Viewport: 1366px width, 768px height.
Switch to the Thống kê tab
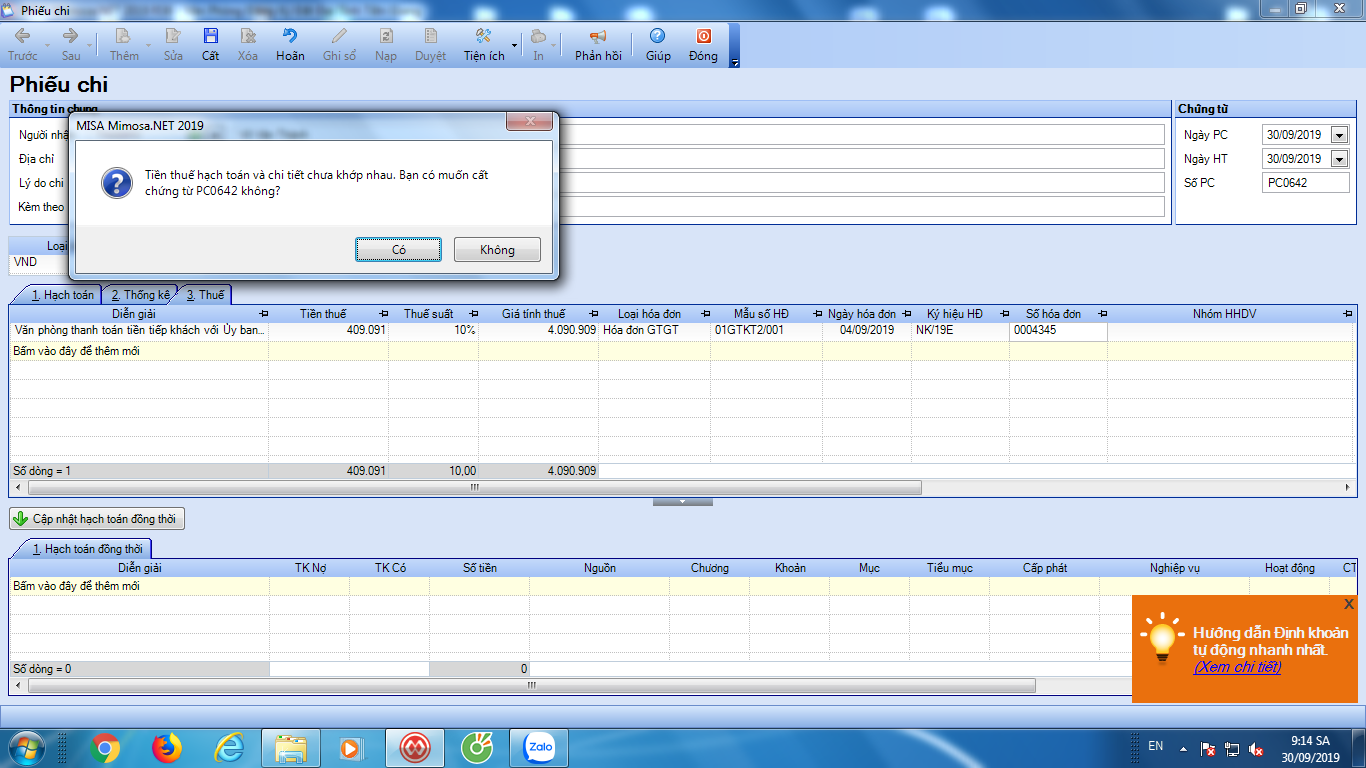pos(139,295)
